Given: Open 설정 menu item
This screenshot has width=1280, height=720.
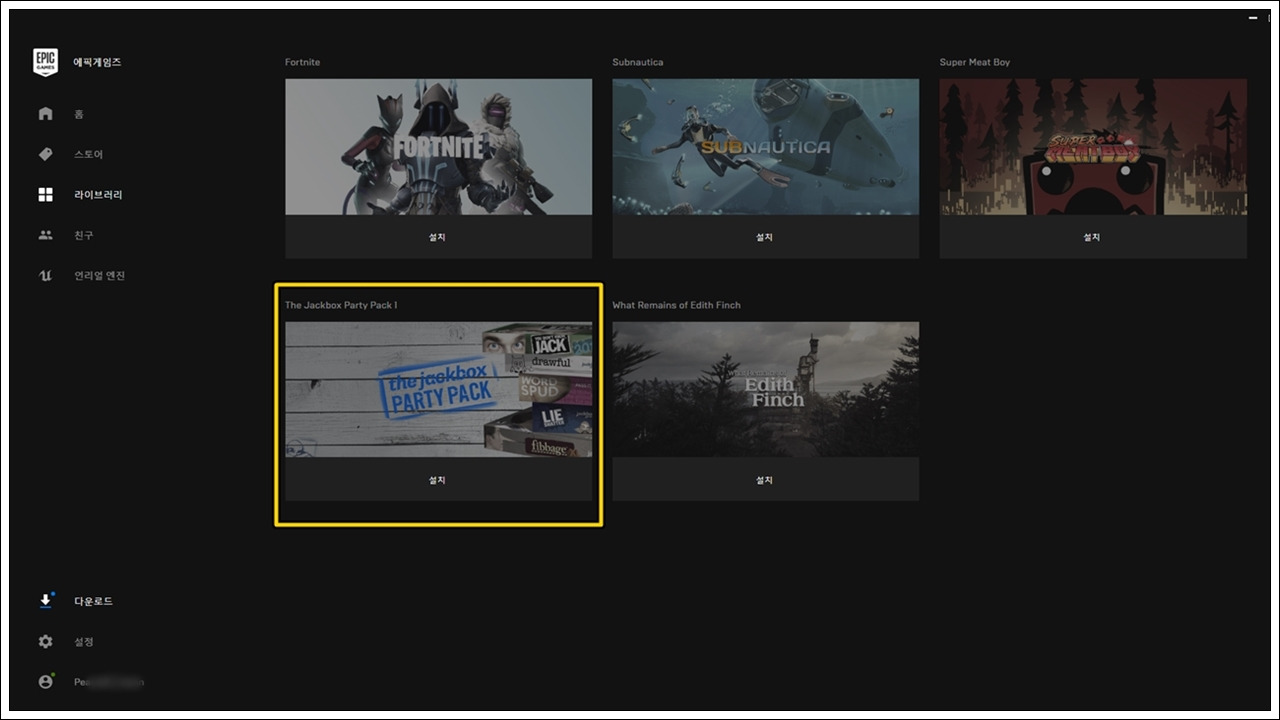Looking at the screenshot, I should pos(83,642).
